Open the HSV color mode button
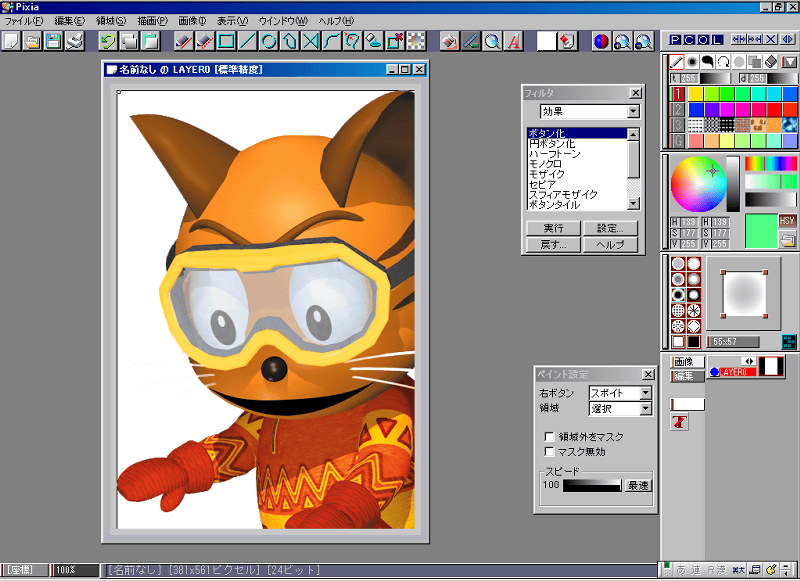 pyautogui.click(x=787, y=221)
